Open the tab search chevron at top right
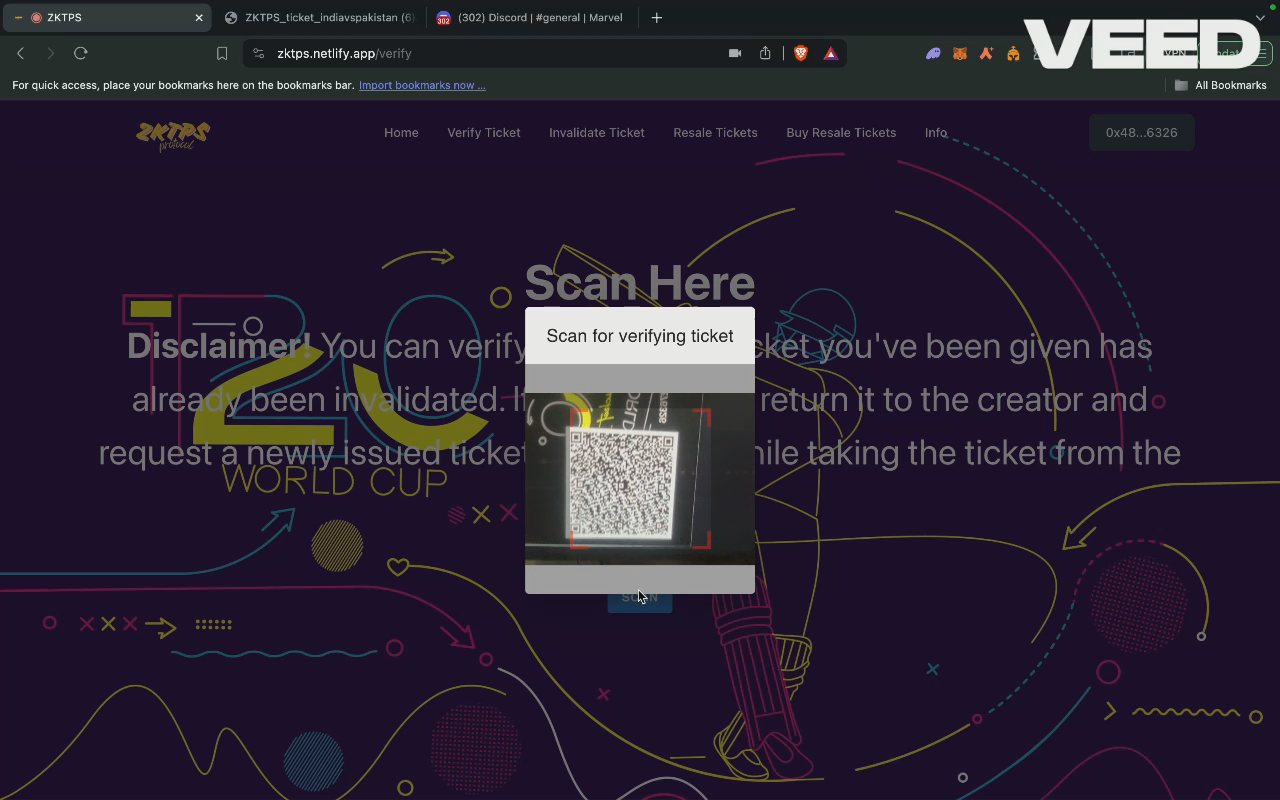 (x=1260, y=17)
